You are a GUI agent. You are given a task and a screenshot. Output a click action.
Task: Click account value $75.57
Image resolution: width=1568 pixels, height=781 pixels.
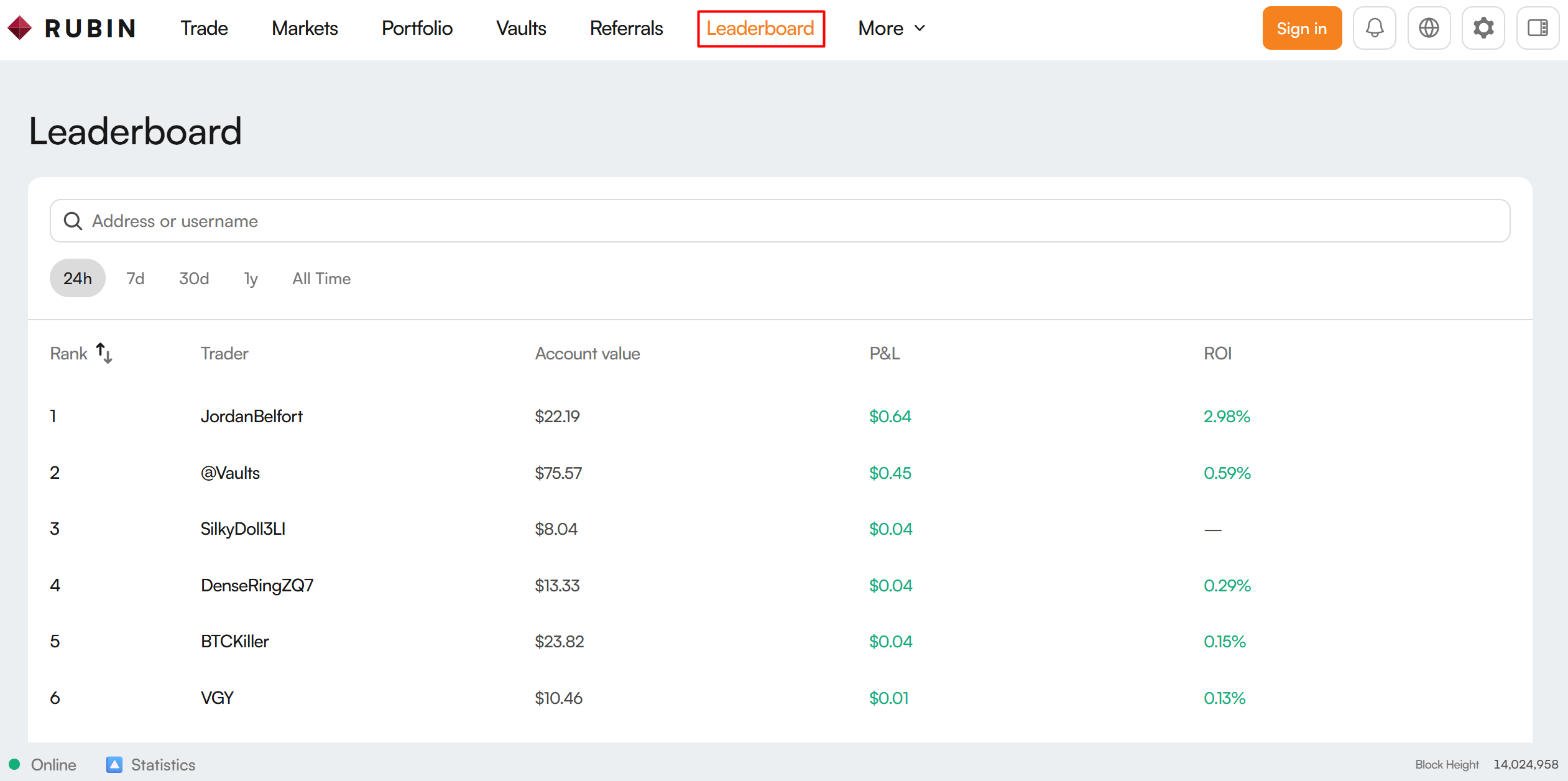(558, 473)
